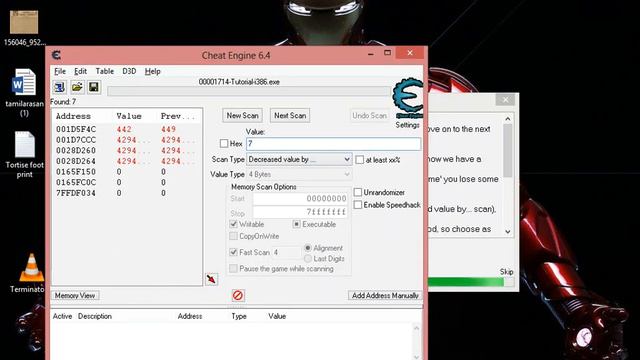
Task: Click the Undo Scan button
Action: (369, 116)
